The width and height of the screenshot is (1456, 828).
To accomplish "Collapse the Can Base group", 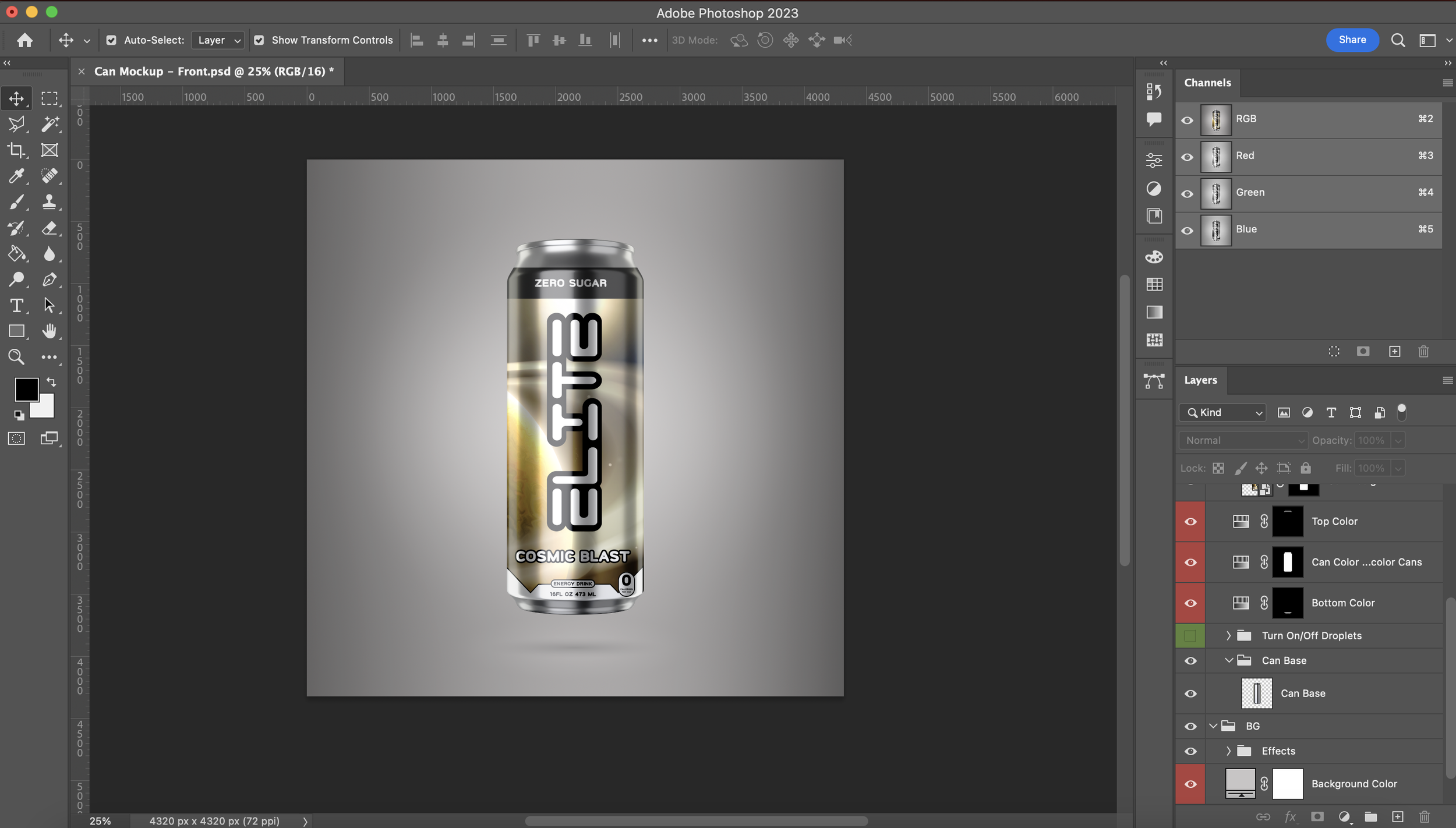I will [x=1228, y=660].
